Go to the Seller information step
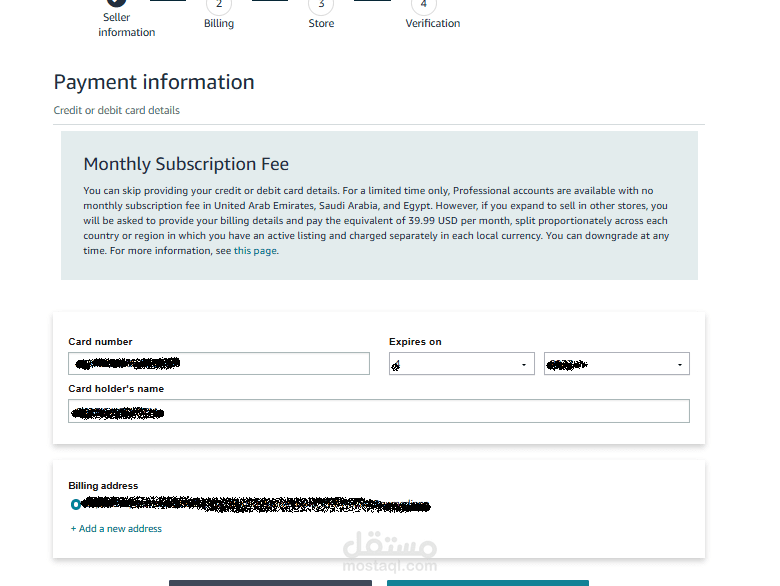 tap(126, 19)
